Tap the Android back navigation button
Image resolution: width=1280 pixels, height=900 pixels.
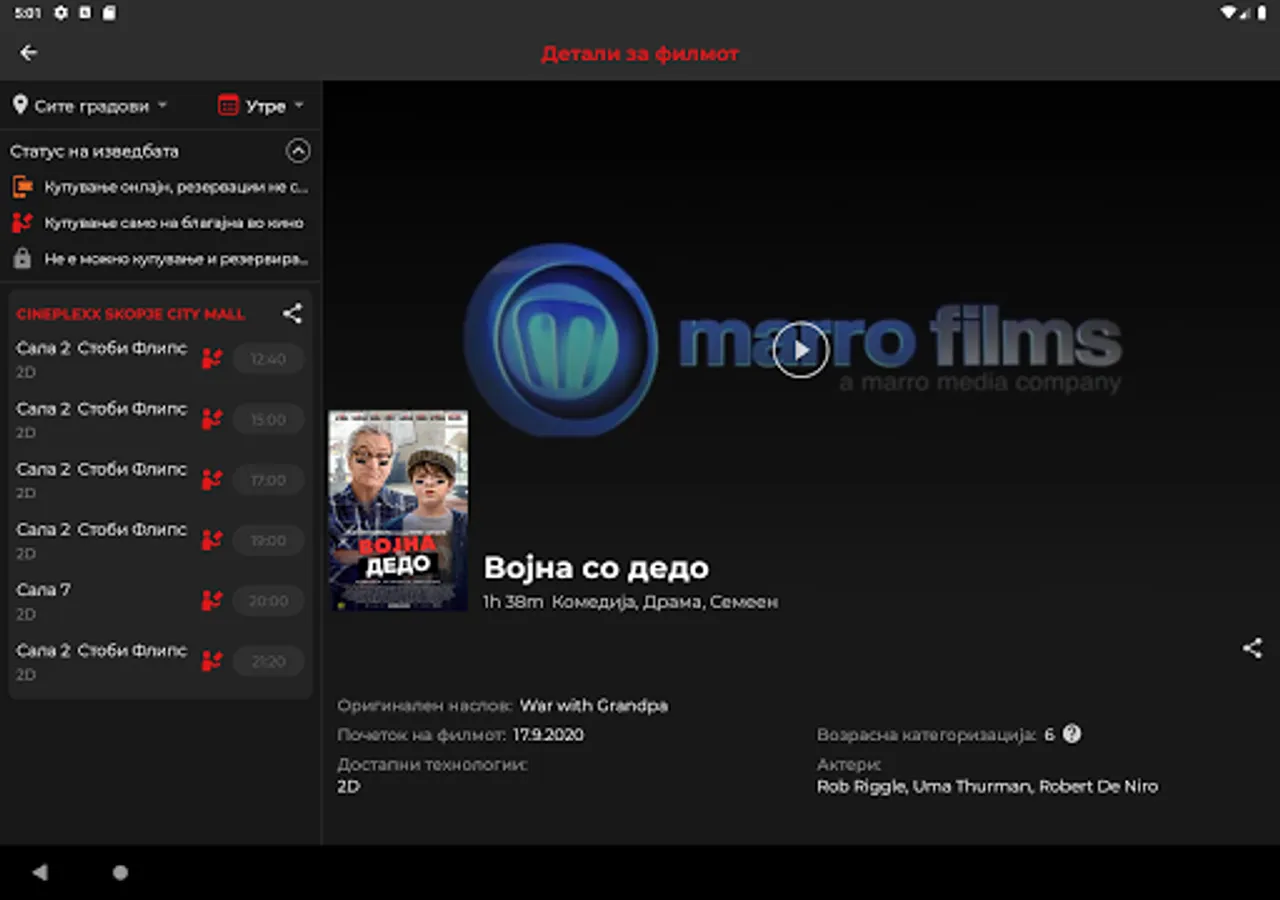[40, 872]
